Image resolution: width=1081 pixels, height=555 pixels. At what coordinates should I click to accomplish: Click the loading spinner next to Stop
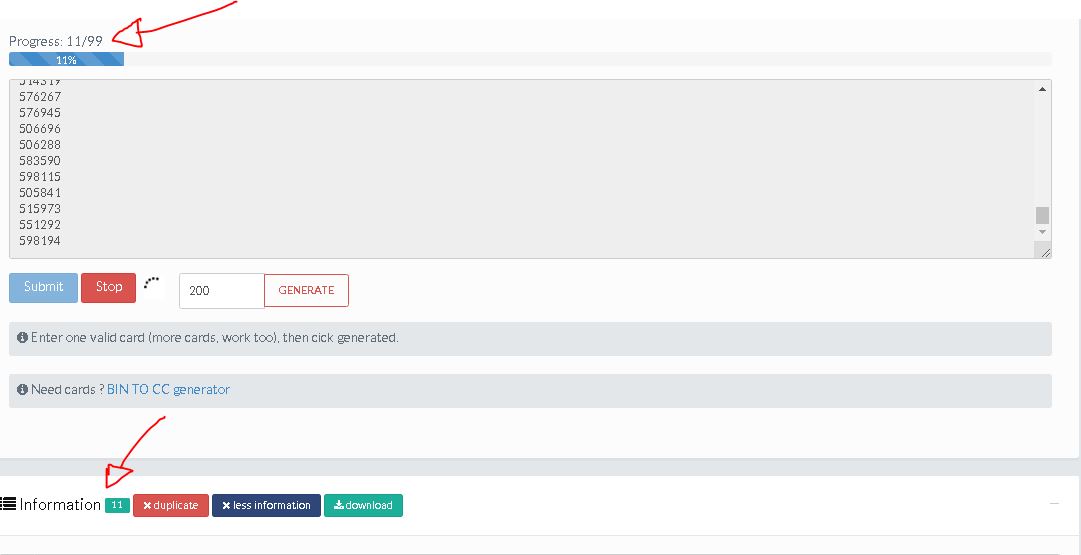click(x=152, y=283)
